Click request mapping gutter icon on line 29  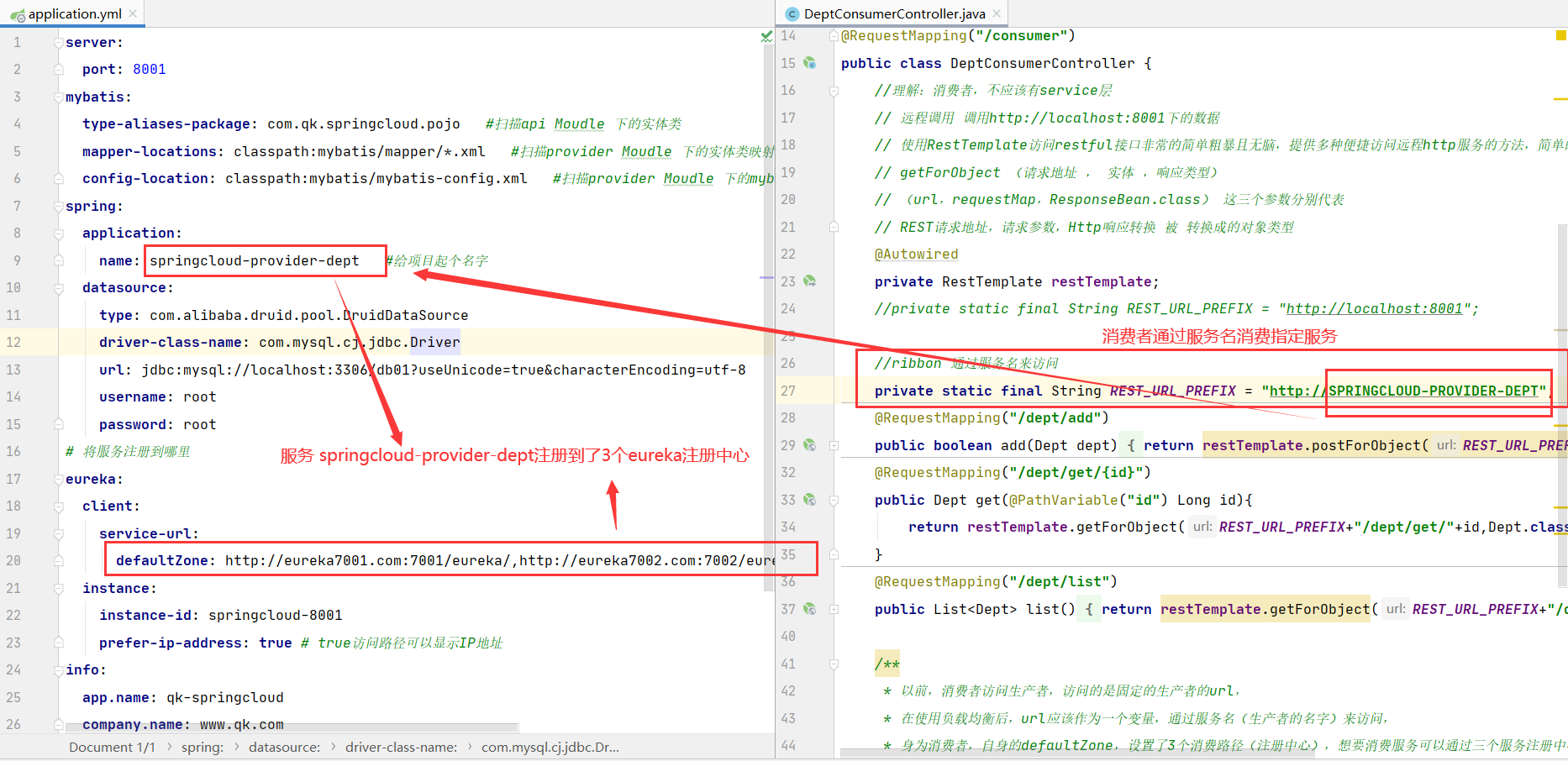coord(809,445)
